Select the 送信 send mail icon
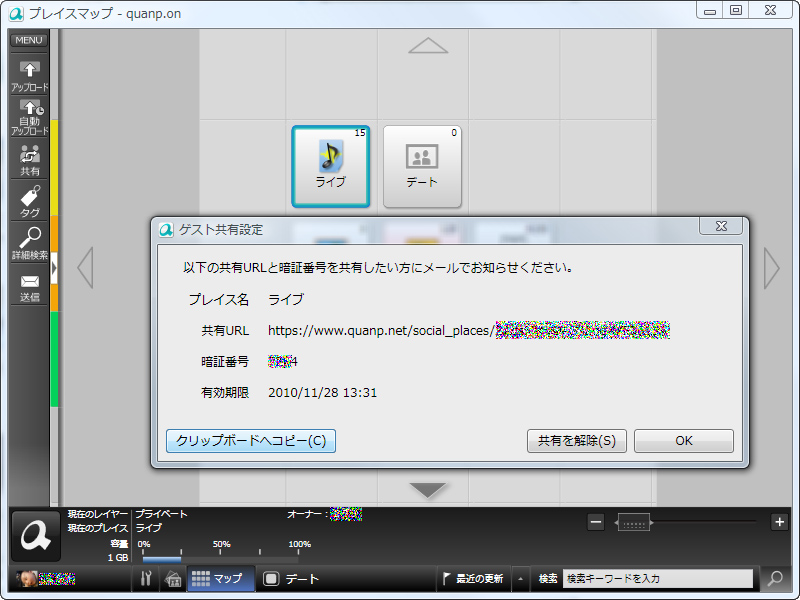 pos(29,284)
